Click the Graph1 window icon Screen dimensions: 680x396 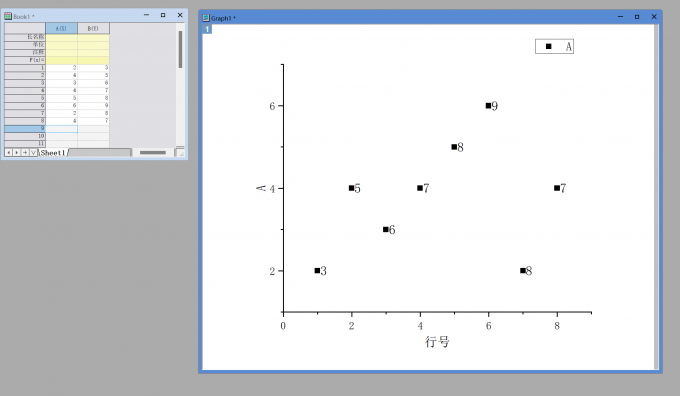[206, 18]
